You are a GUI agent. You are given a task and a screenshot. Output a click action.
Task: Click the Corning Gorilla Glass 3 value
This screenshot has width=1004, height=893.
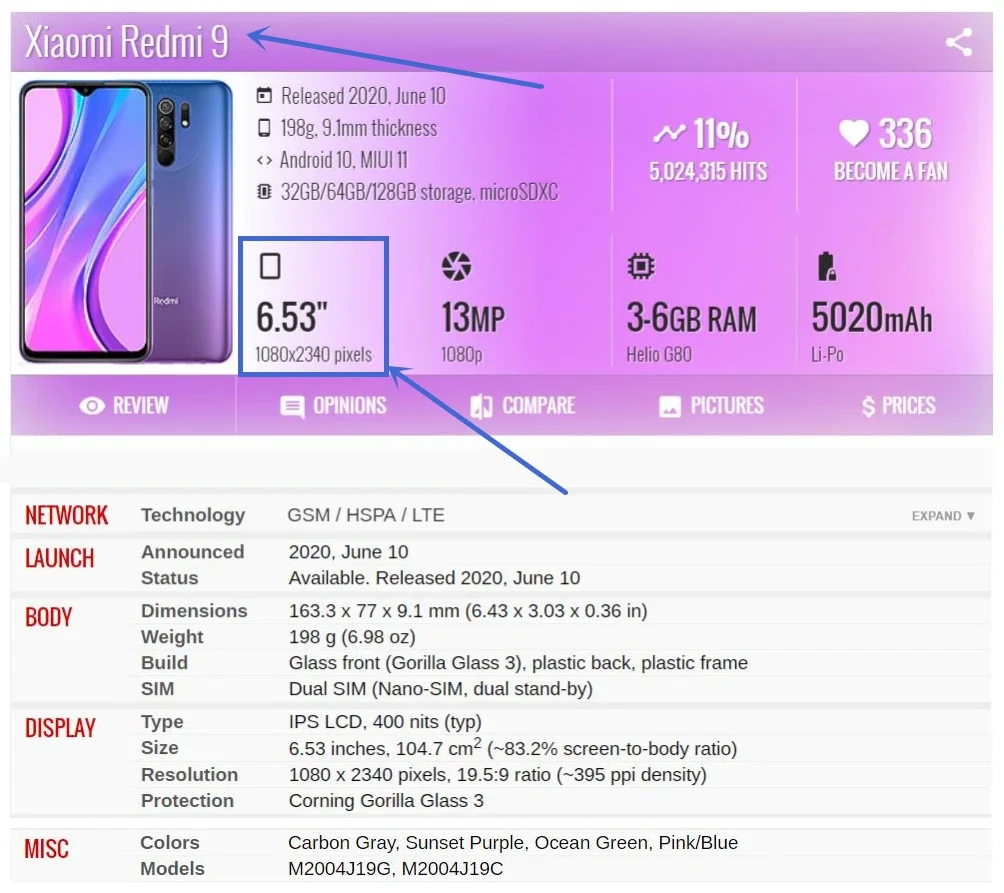point(386,801)
